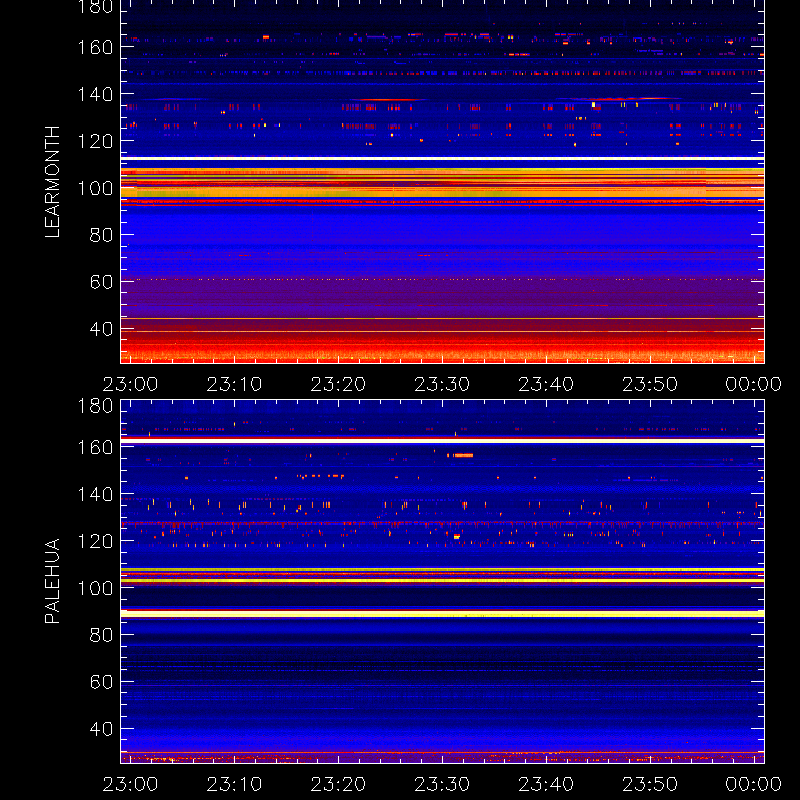
Task: Click 23:10 time label under LEARMONTH plot
Action: 234,384
